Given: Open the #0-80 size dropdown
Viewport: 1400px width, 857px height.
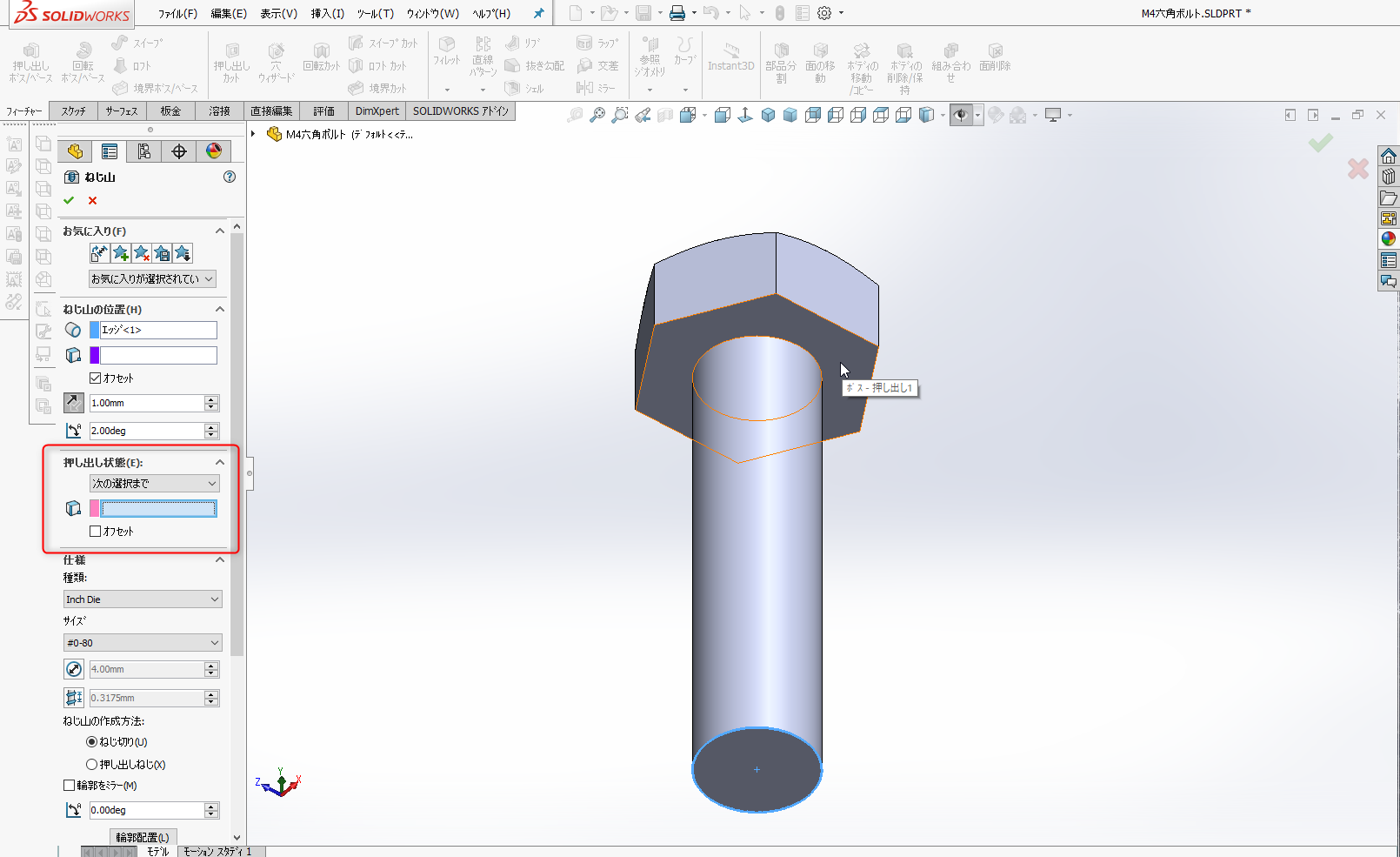Looking at the screenshot, I should [x=143, y=643].
